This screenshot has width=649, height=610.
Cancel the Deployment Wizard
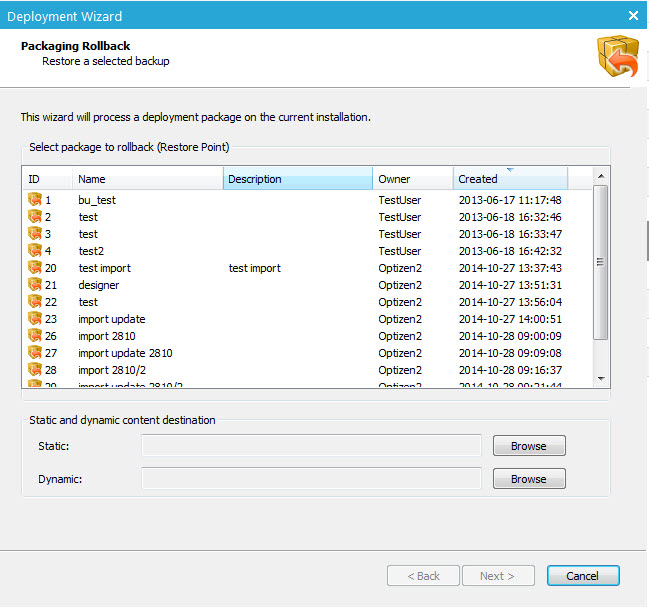click(583, 576)
